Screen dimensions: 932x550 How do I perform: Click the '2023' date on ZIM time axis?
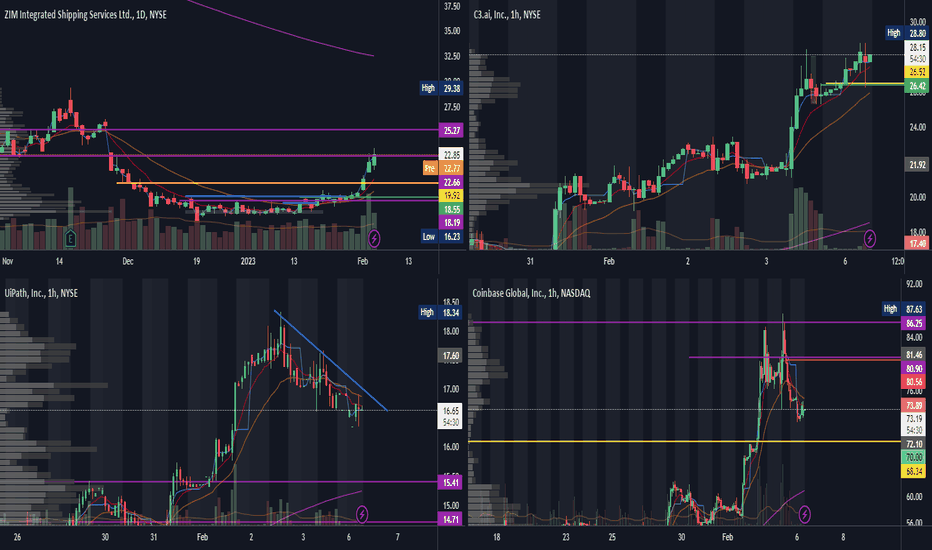coord(248,261)
